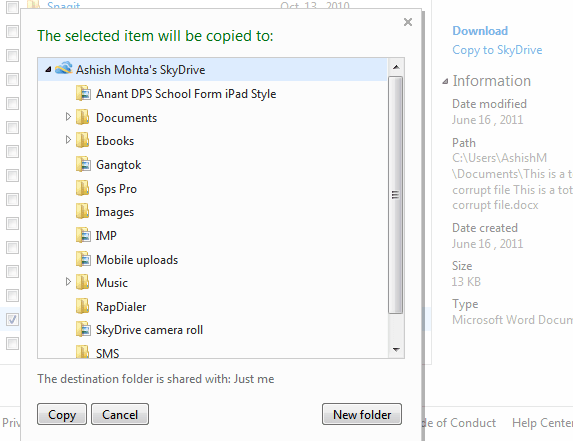
Task: Click the Music folder icon
Action: pyautogui.click(x=83, y=282)
